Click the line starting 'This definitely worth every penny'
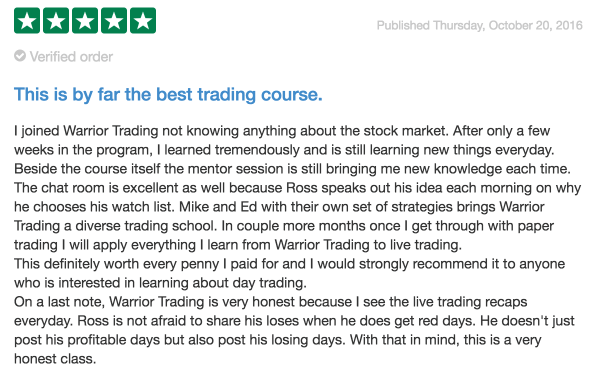600x370 pixels. [289, 264]
